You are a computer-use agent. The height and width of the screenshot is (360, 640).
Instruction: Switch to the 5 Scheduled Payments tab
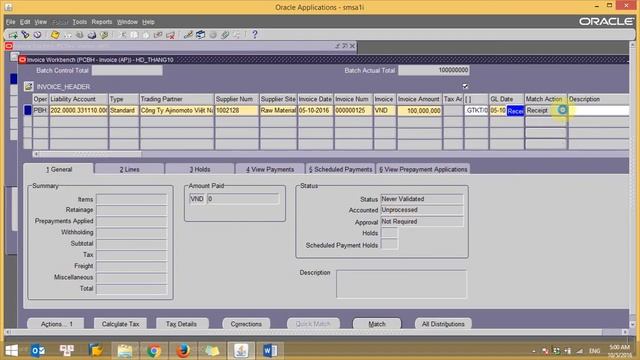340,169
